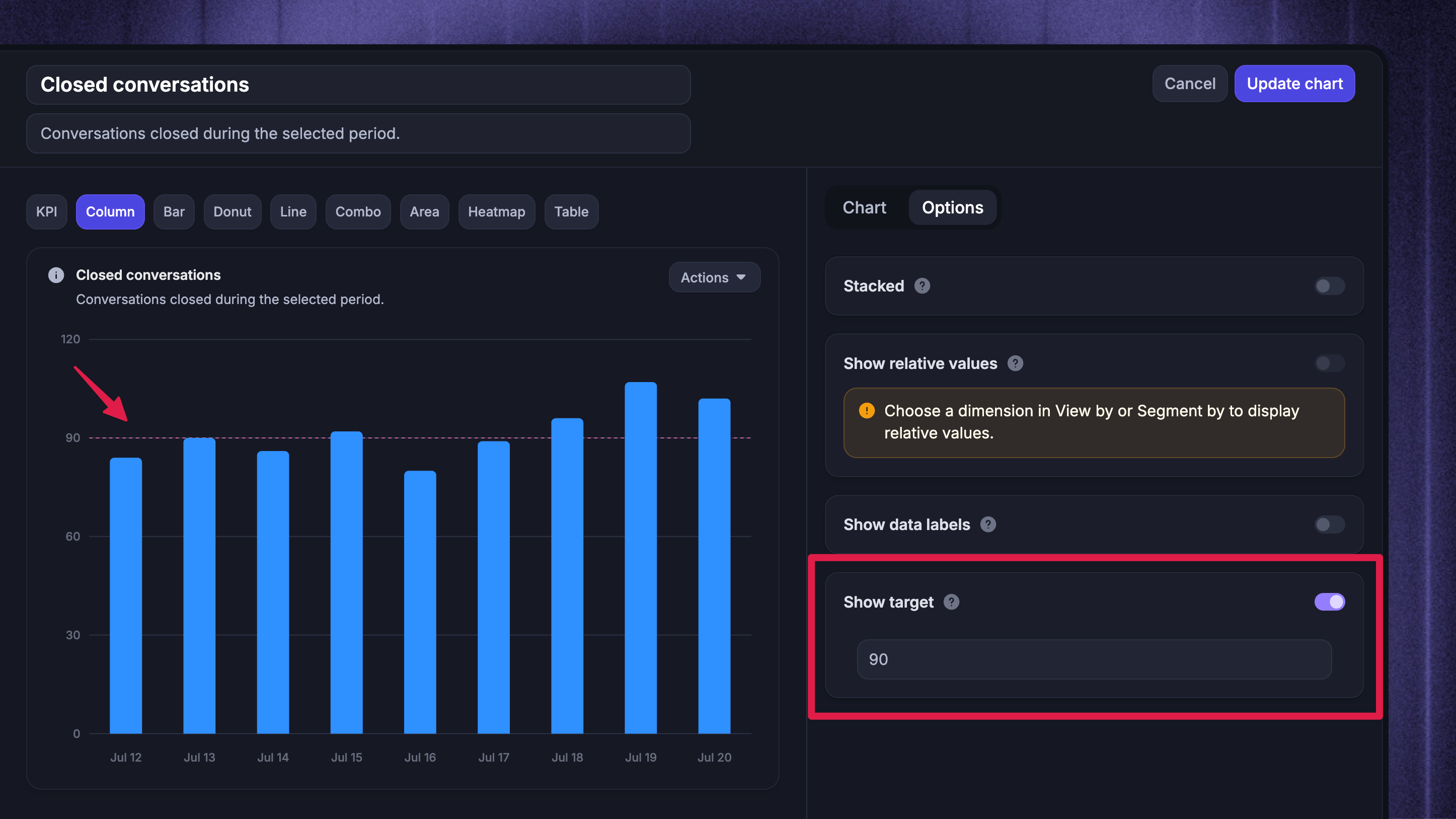Select the Table chart type
Viewport: 1456px width, 819px height.
[571, 212]
